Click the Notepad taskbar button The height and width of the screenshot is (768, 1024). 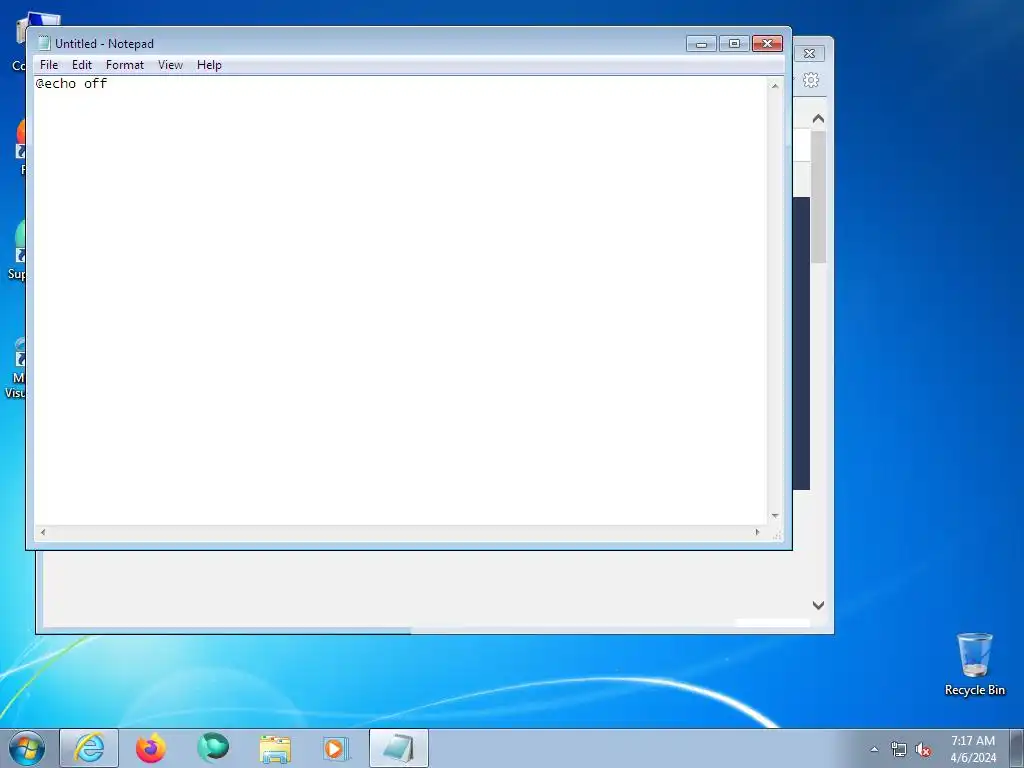(399, 748)
